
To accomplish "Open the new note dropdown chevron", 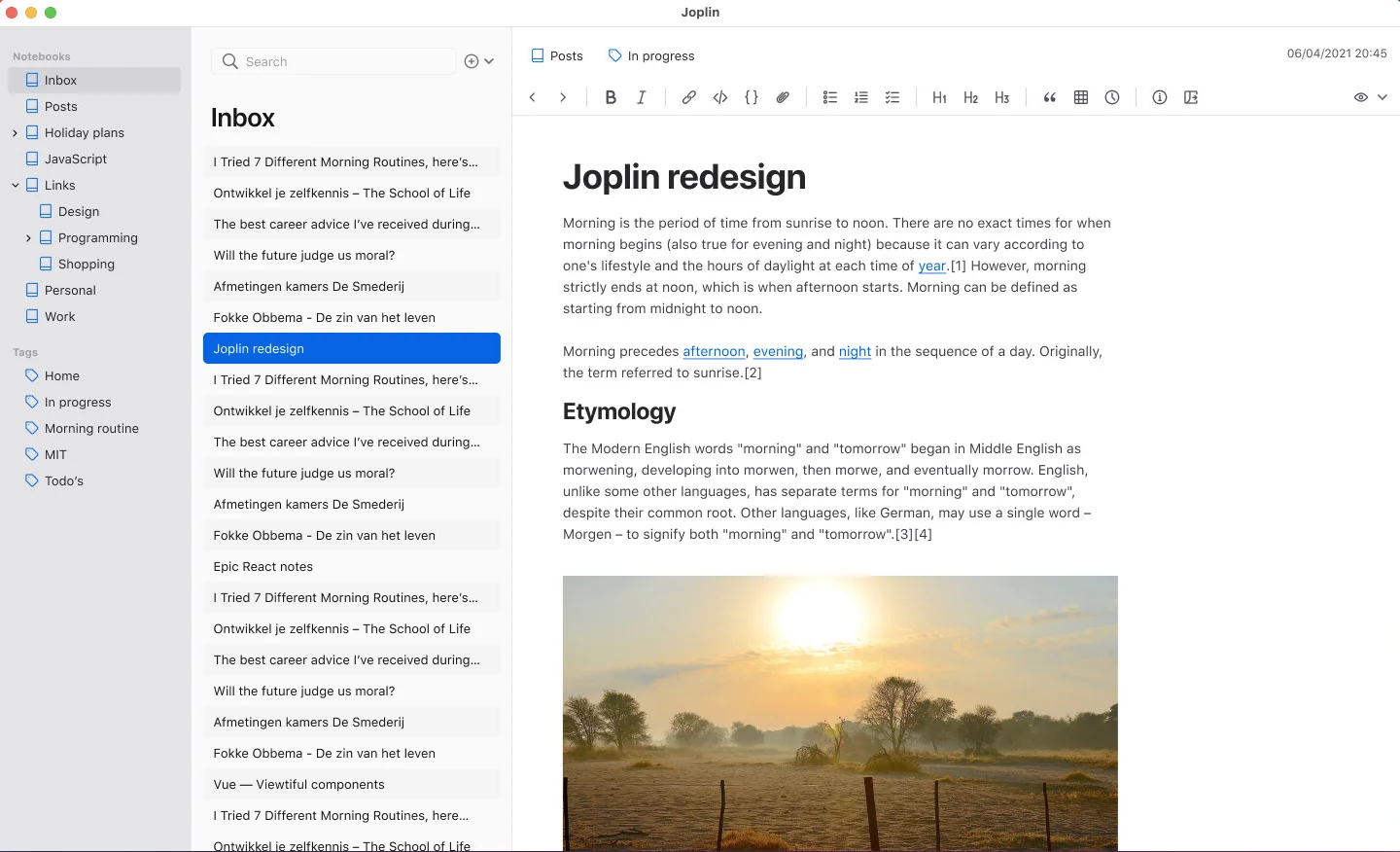I will point(489,61).
